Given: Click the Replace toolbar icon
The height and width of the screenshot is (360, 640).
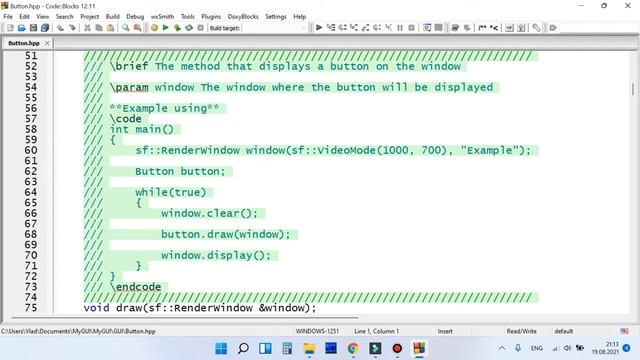Looking at the screenshot, I should pos(138,28).
